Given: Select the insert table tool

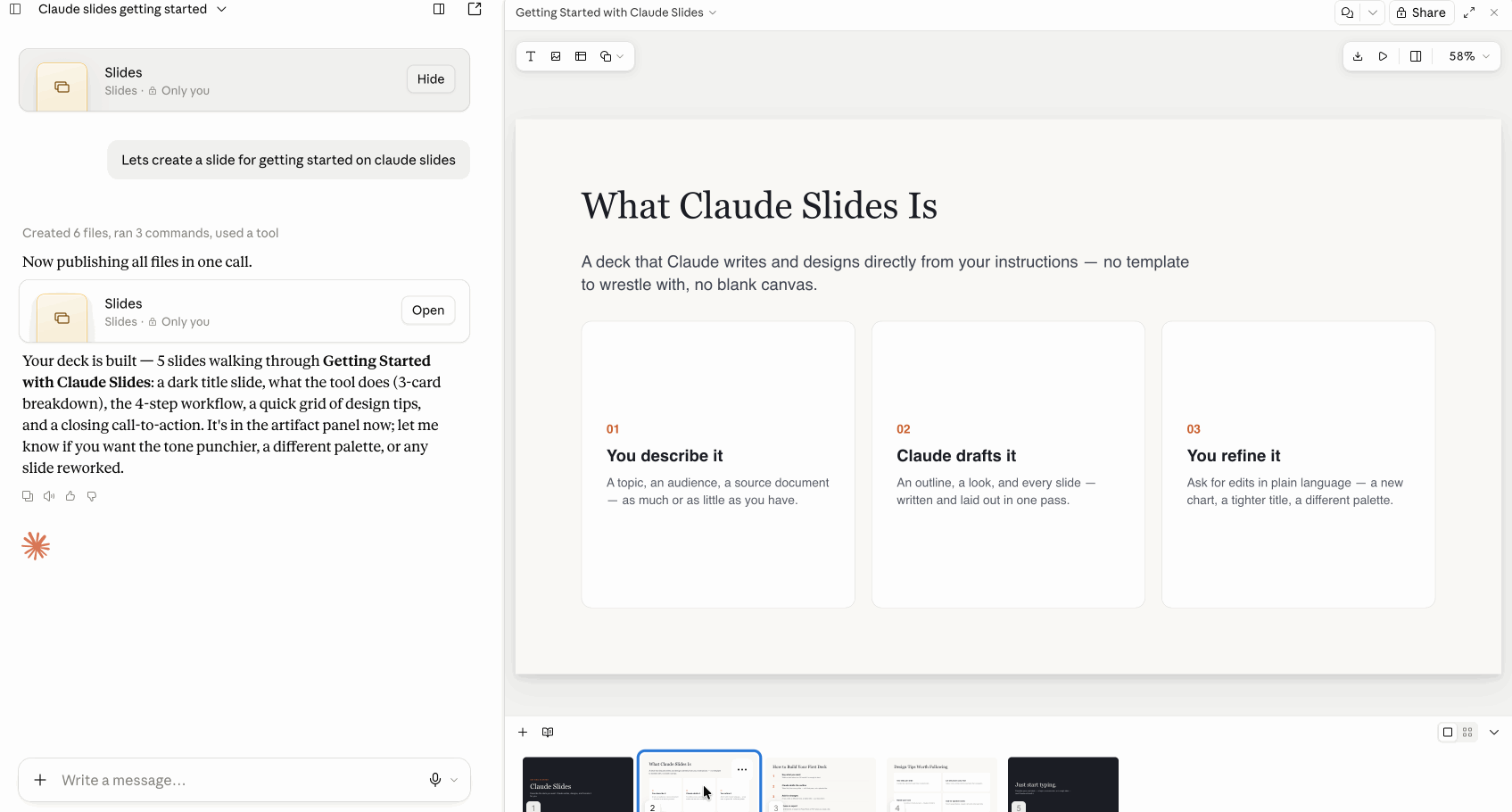Looking at the screenshot, I should coord(581,56).
